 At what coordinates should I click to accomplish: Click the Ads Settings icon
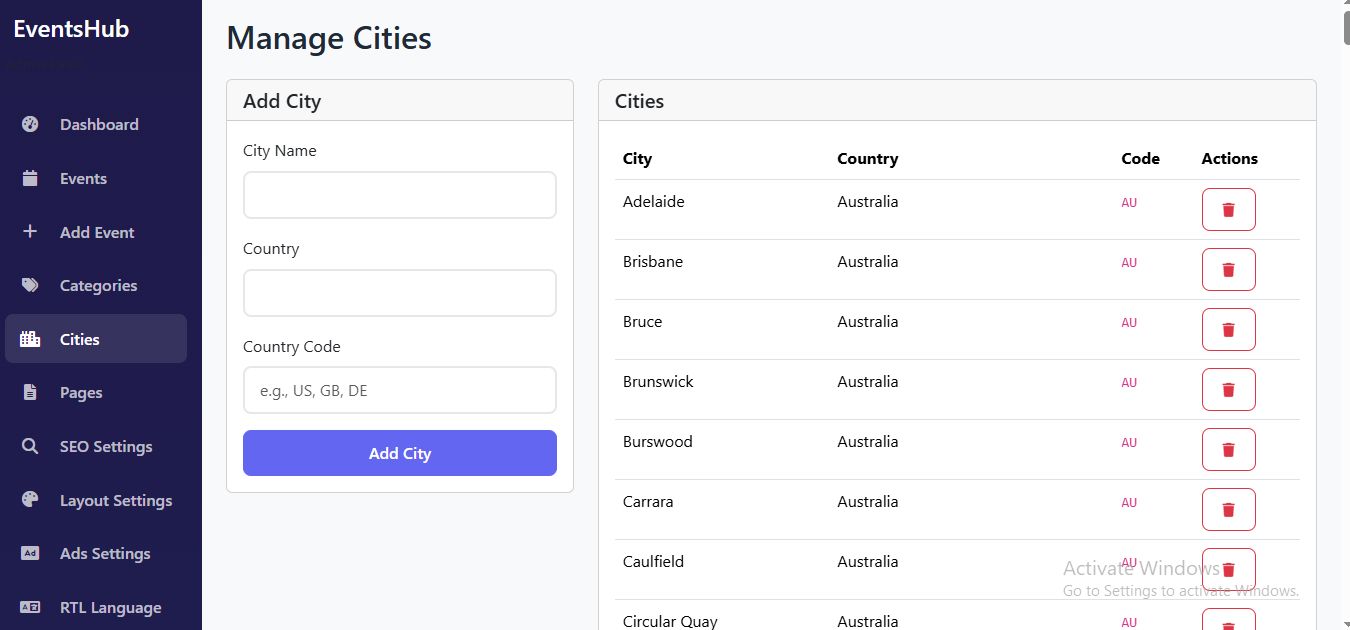point(30,554)
